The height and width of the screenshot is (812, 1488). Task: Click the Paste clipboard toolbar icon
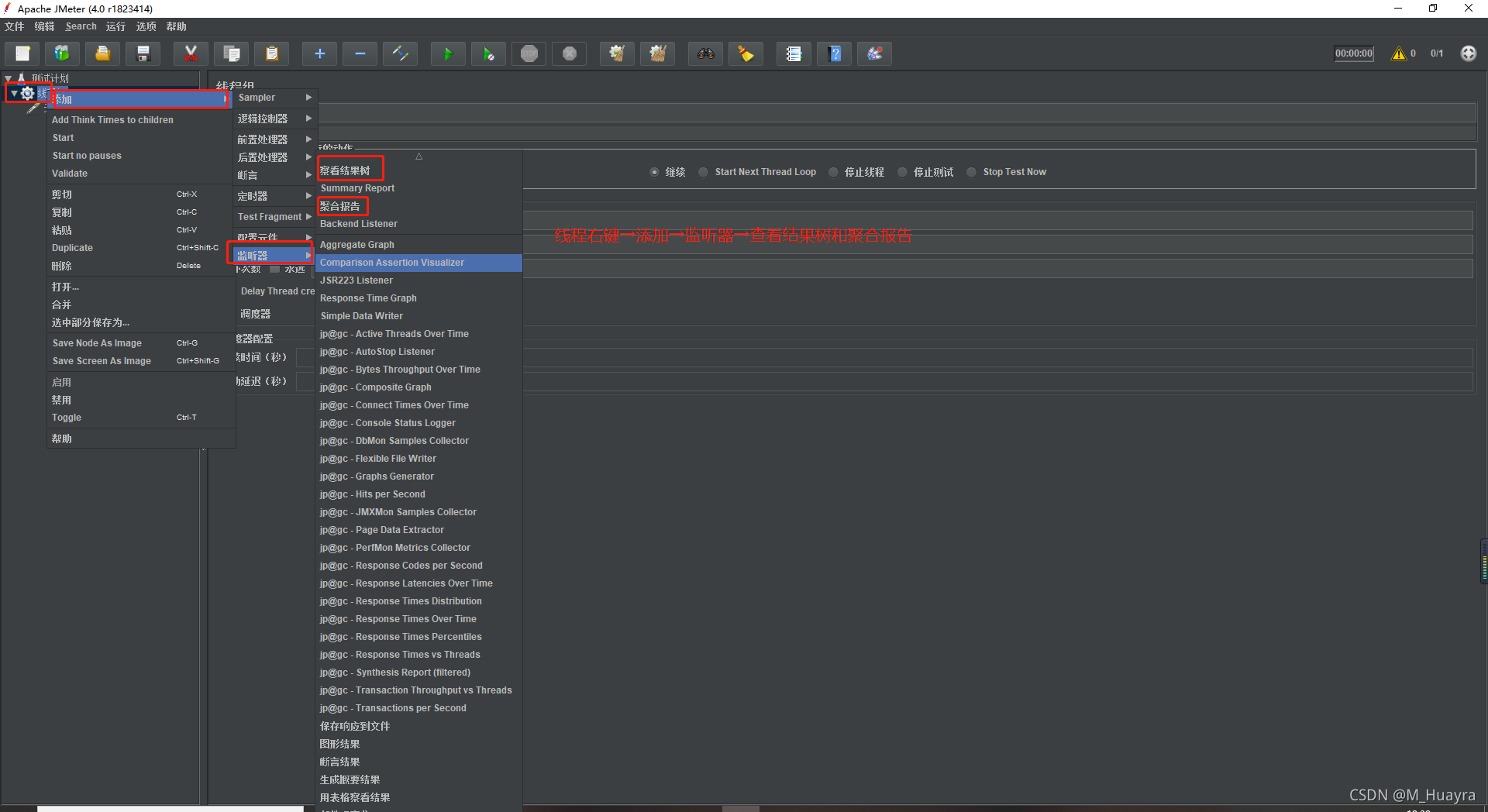click(271, 53)
